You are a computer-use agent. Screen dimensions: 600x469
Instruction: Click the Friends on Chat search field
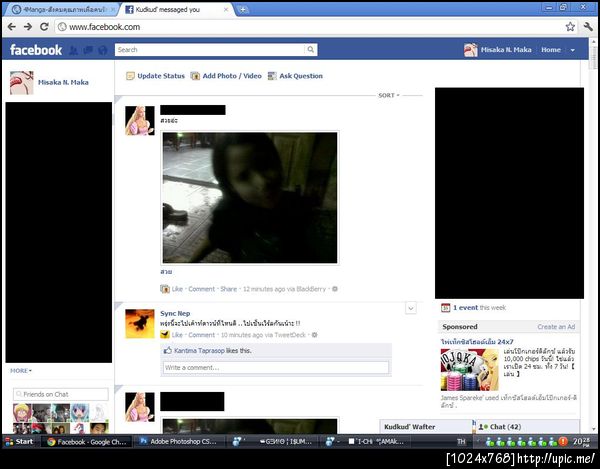[61, 394]
